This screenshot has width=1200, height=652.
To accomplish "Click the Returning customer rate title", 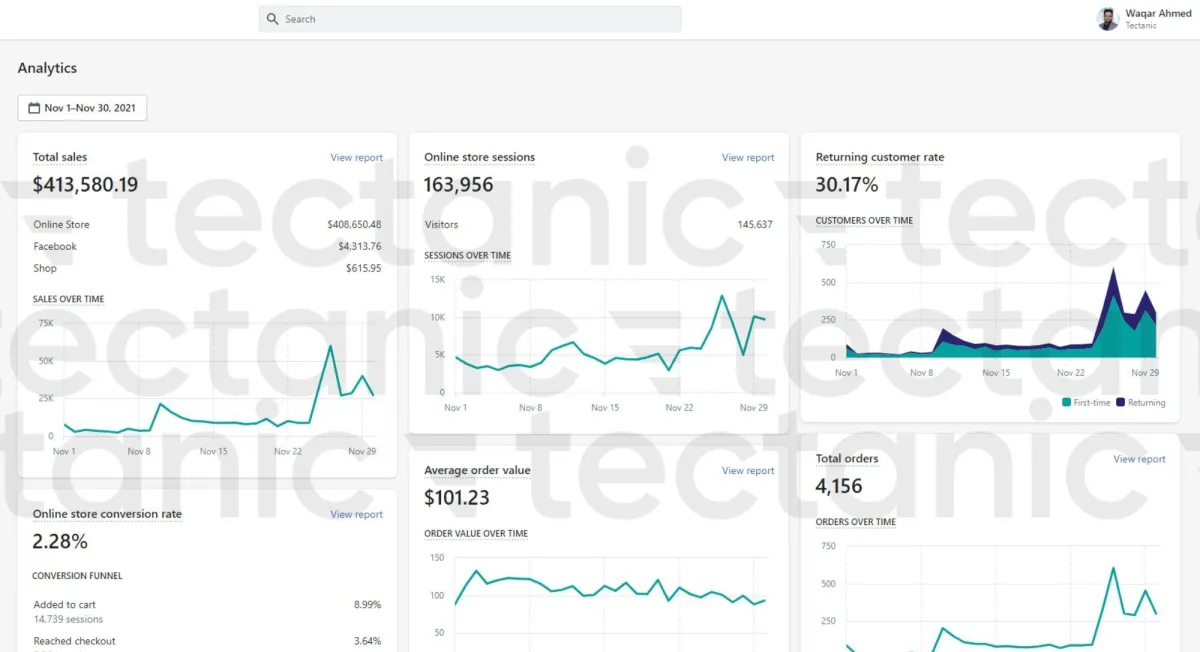I will pyautogui.click(x=880, y=157).
